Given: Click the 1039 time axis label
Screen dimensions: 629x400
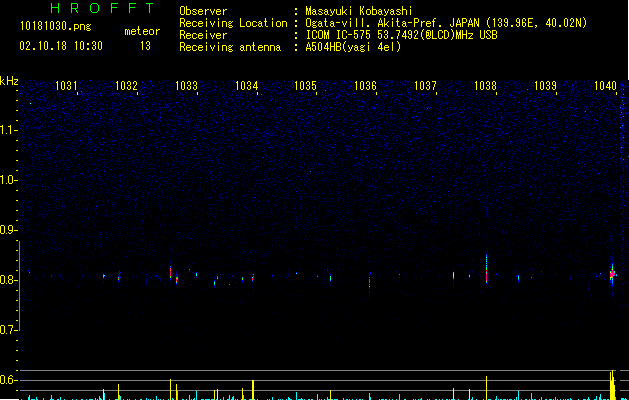Looking at the screenshot, I should click(546, 85).
